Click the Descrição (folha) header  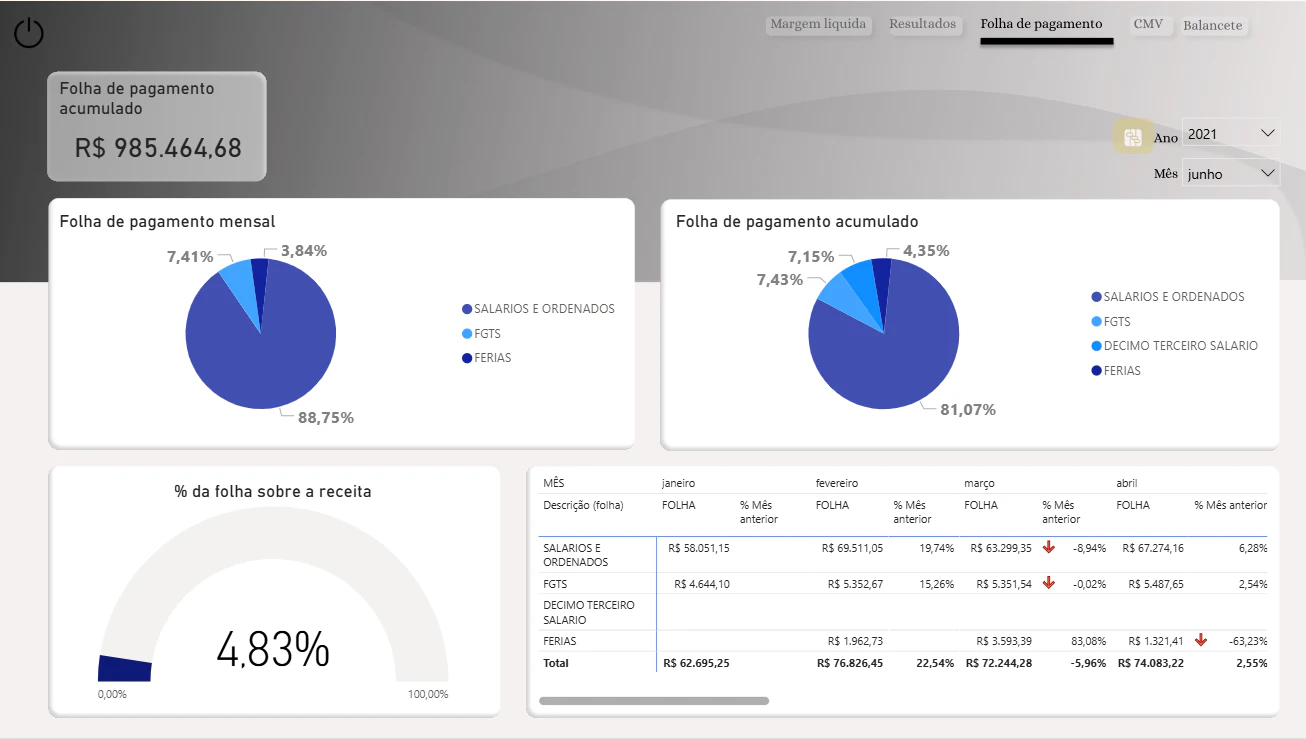[x=583, y=505]
